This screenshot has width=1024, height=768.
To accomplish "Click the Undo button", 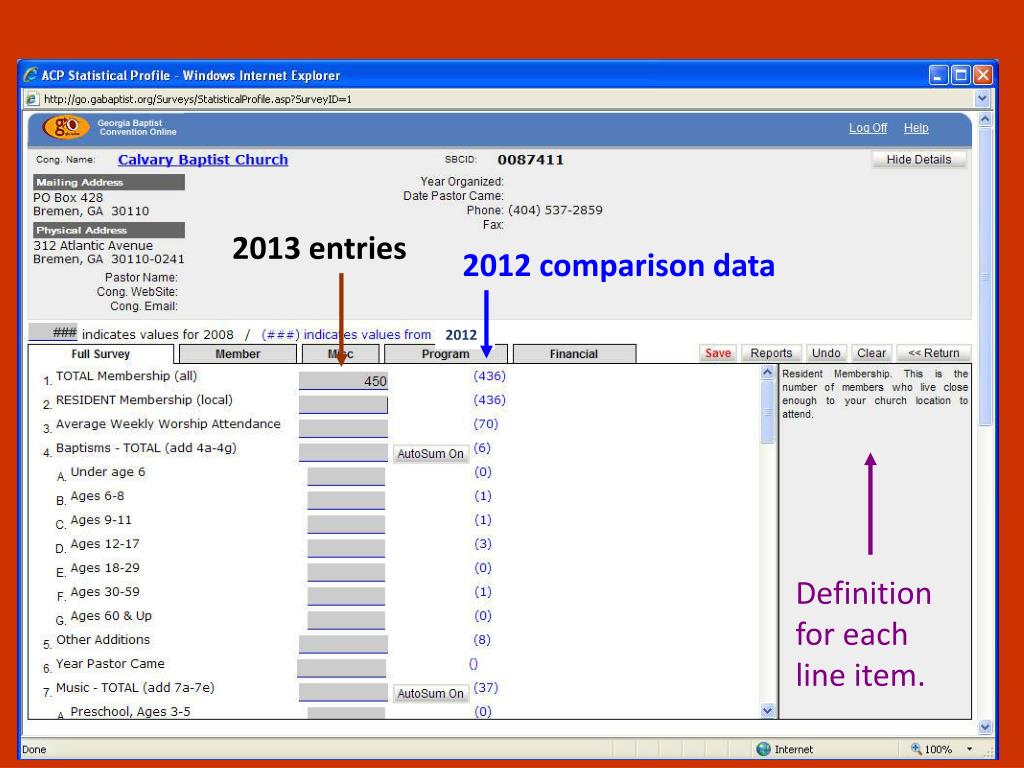I will (x=826, y=353).
